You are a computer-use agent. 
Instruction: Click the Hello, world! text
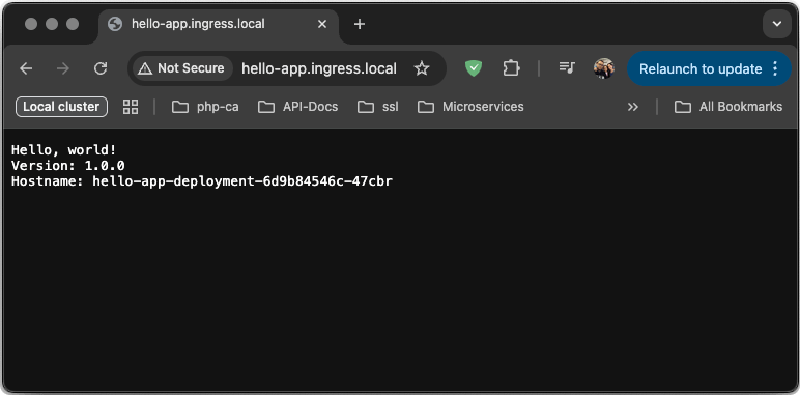pyautogui.click(x=64, y=150)
